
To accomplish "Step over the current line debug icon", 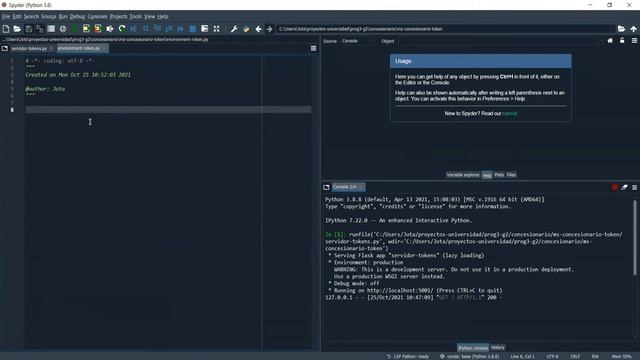I will point(145,29).
